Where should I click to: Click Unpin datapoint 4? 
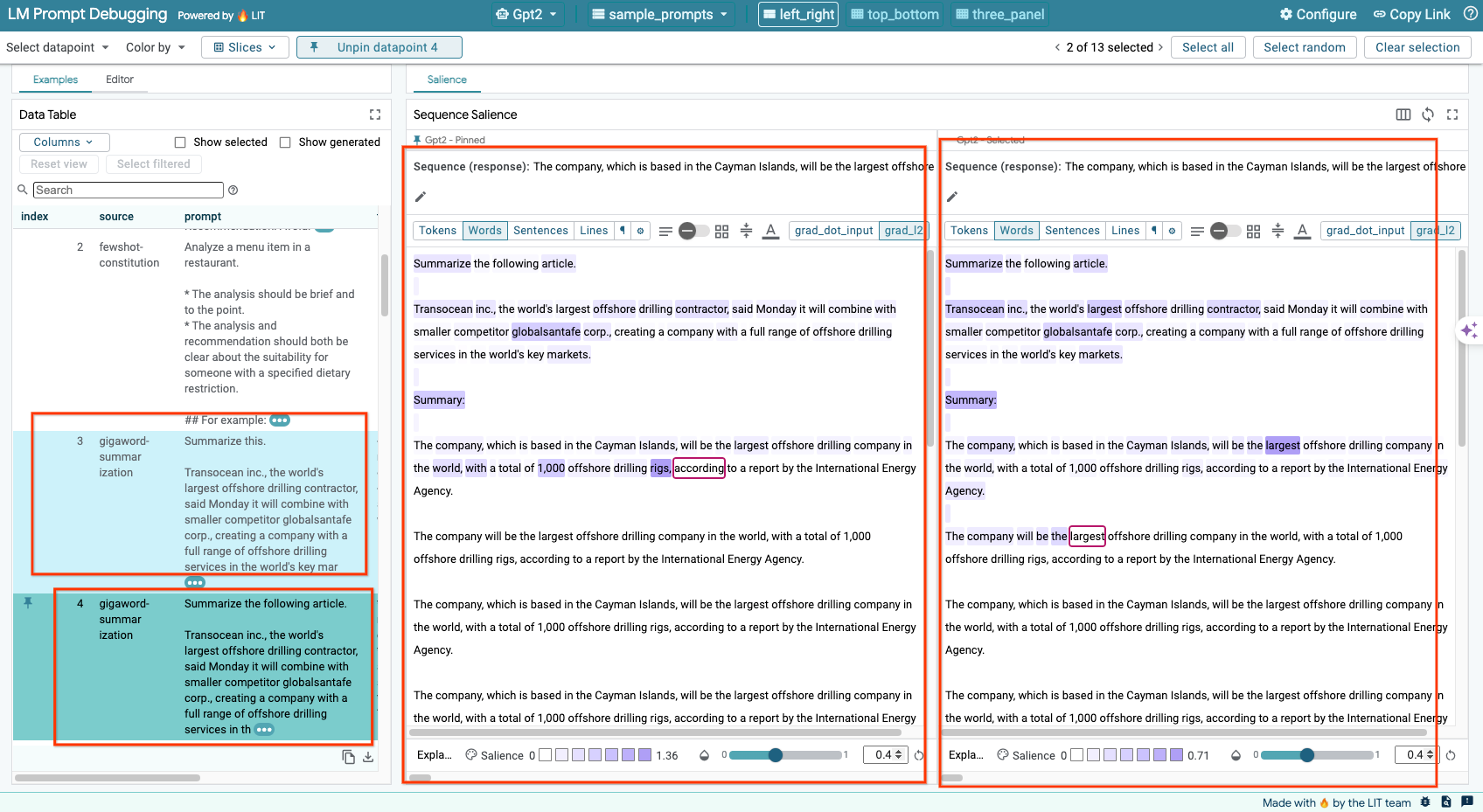379,47
